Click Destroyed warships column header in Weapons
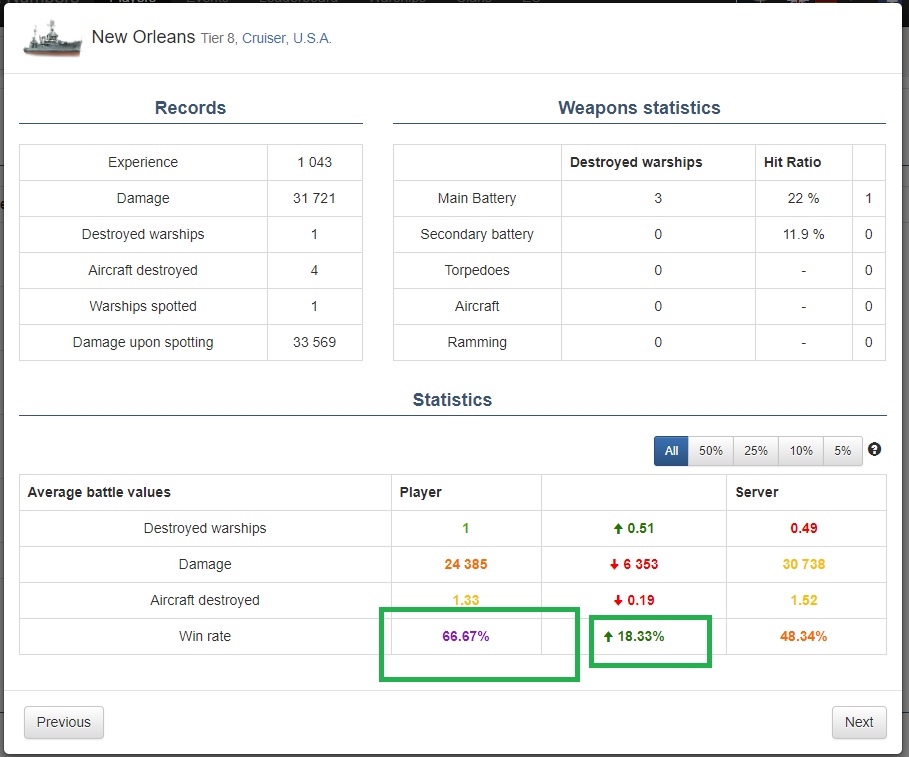 (636, 162)
